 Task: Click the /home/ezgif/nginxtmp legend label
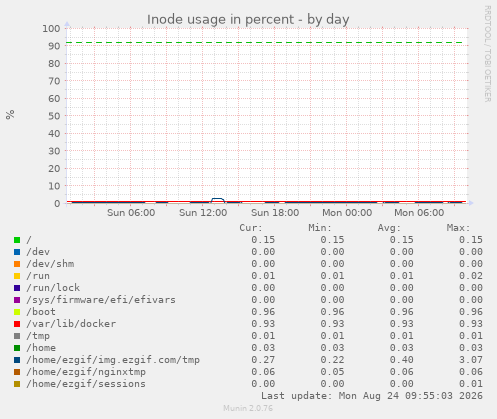[x=86, y=372]
